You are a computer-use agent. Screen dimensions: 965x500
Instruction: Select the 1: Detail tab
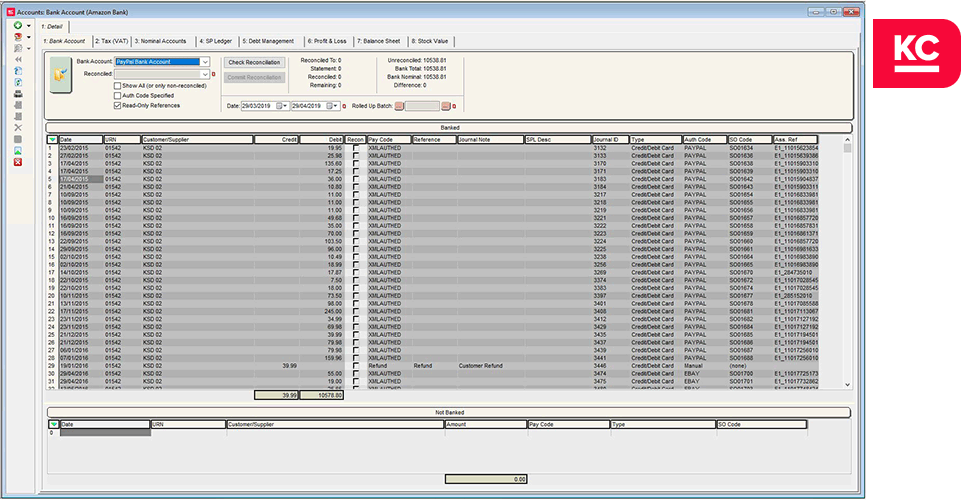click(52, 27)
